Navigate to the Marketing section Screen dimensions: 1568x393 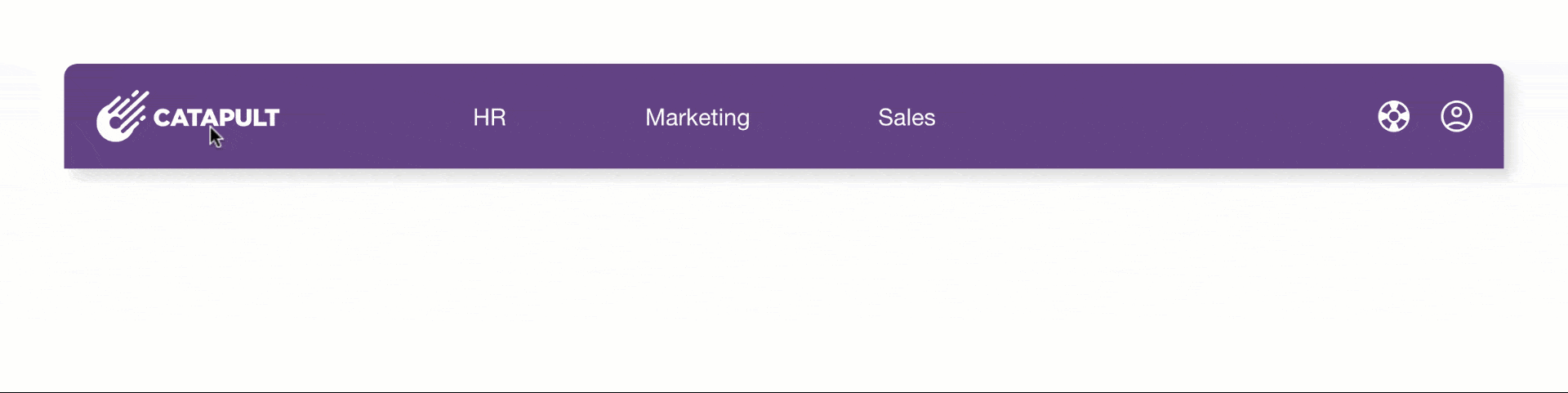[697, 118]
